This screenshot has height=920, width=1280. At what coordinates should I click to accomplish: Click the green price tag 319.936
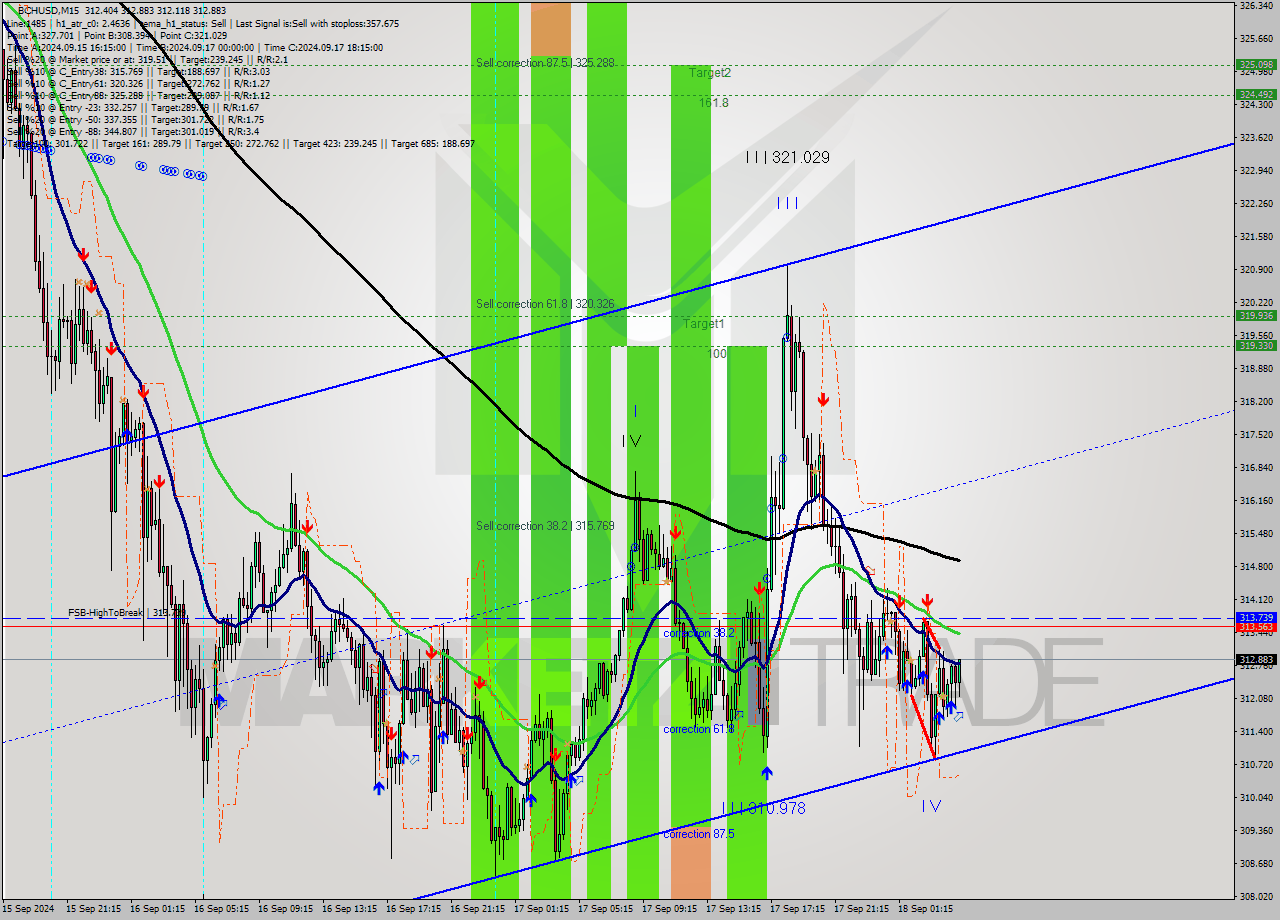coord(1256,315)
